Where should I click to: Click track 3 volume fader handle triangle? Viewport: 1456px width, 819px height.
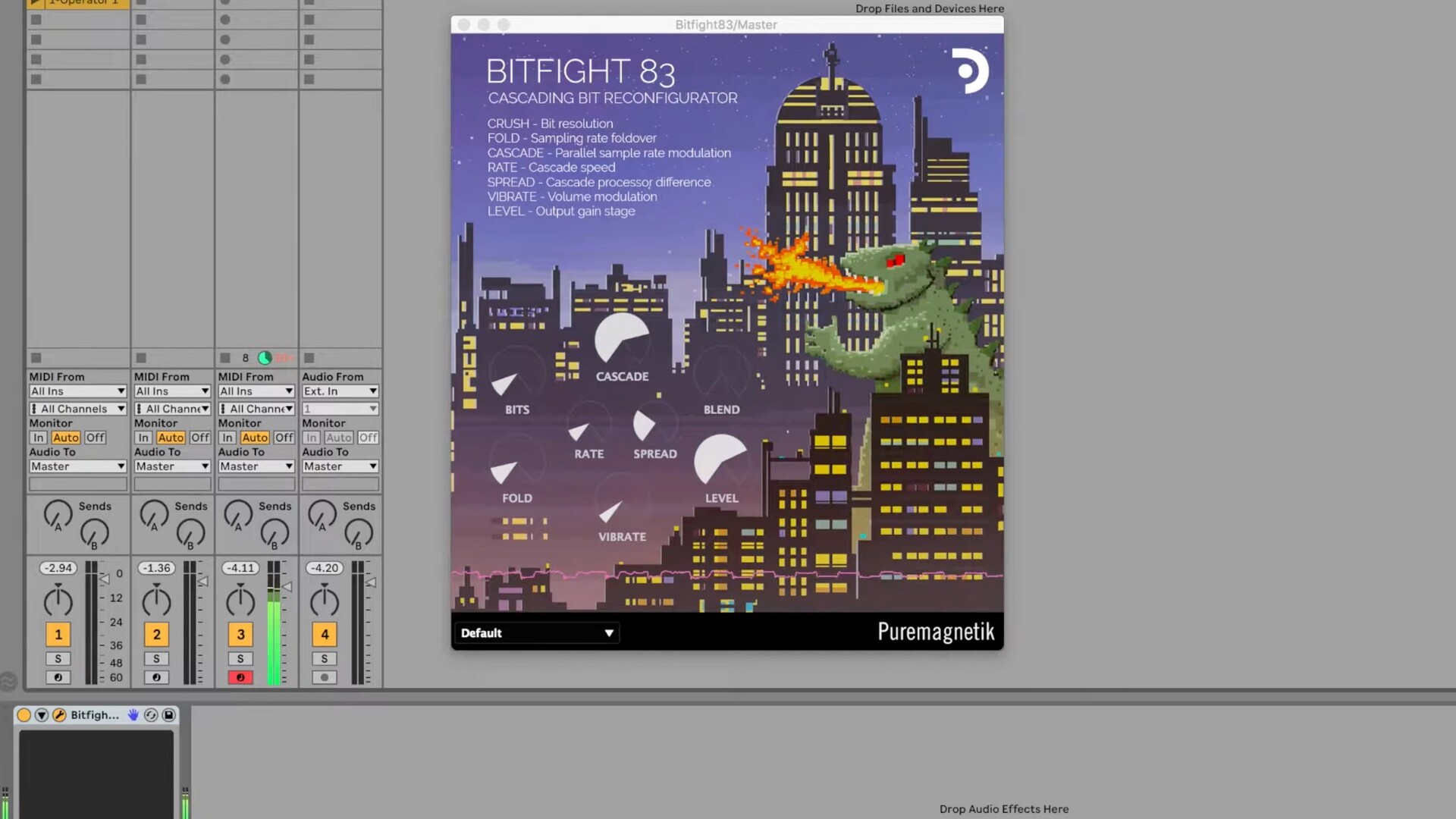[287, 586]
